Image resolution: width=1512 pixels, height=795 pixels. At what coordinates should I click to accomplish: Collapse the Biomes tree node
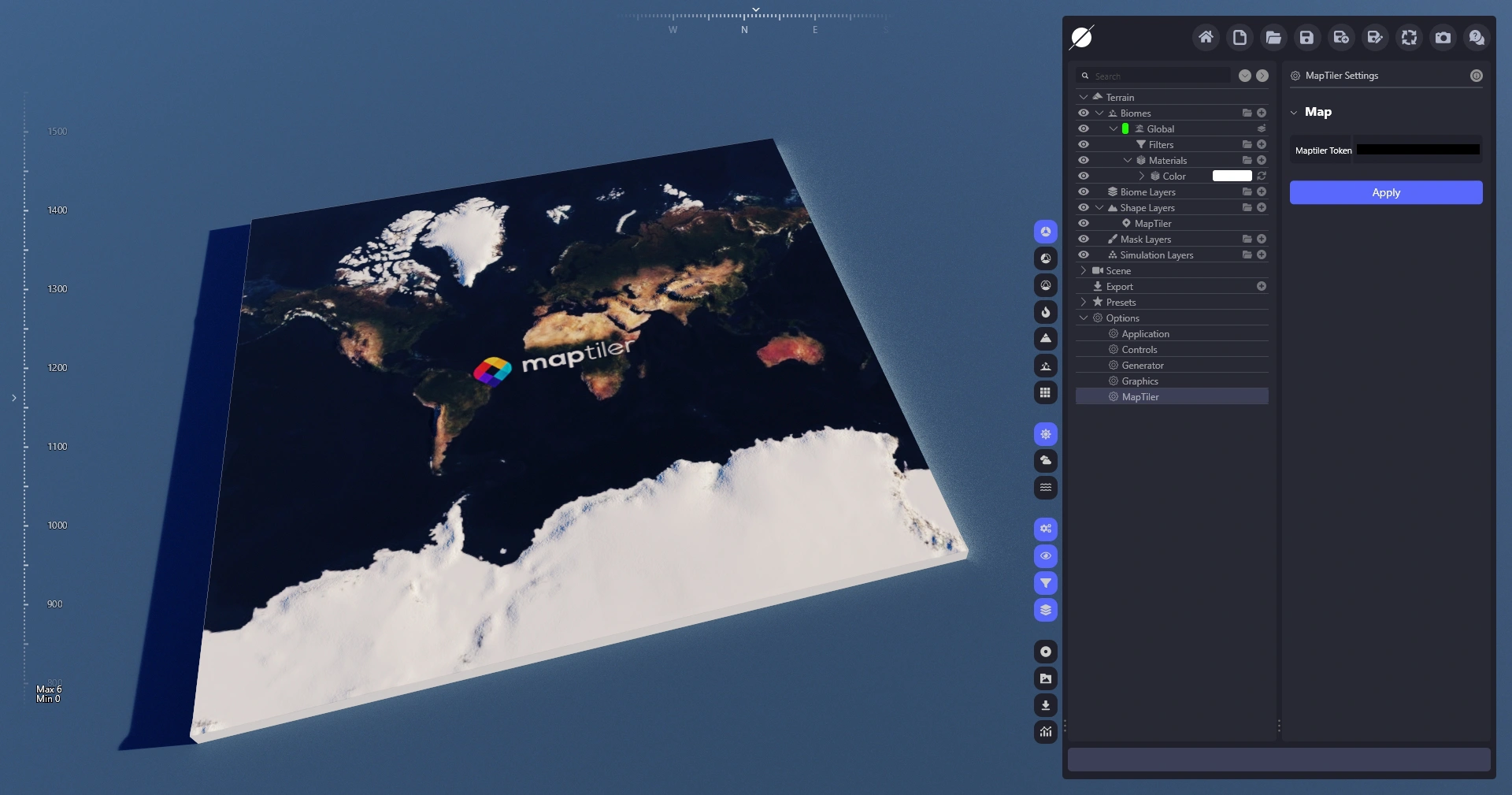1099,113
